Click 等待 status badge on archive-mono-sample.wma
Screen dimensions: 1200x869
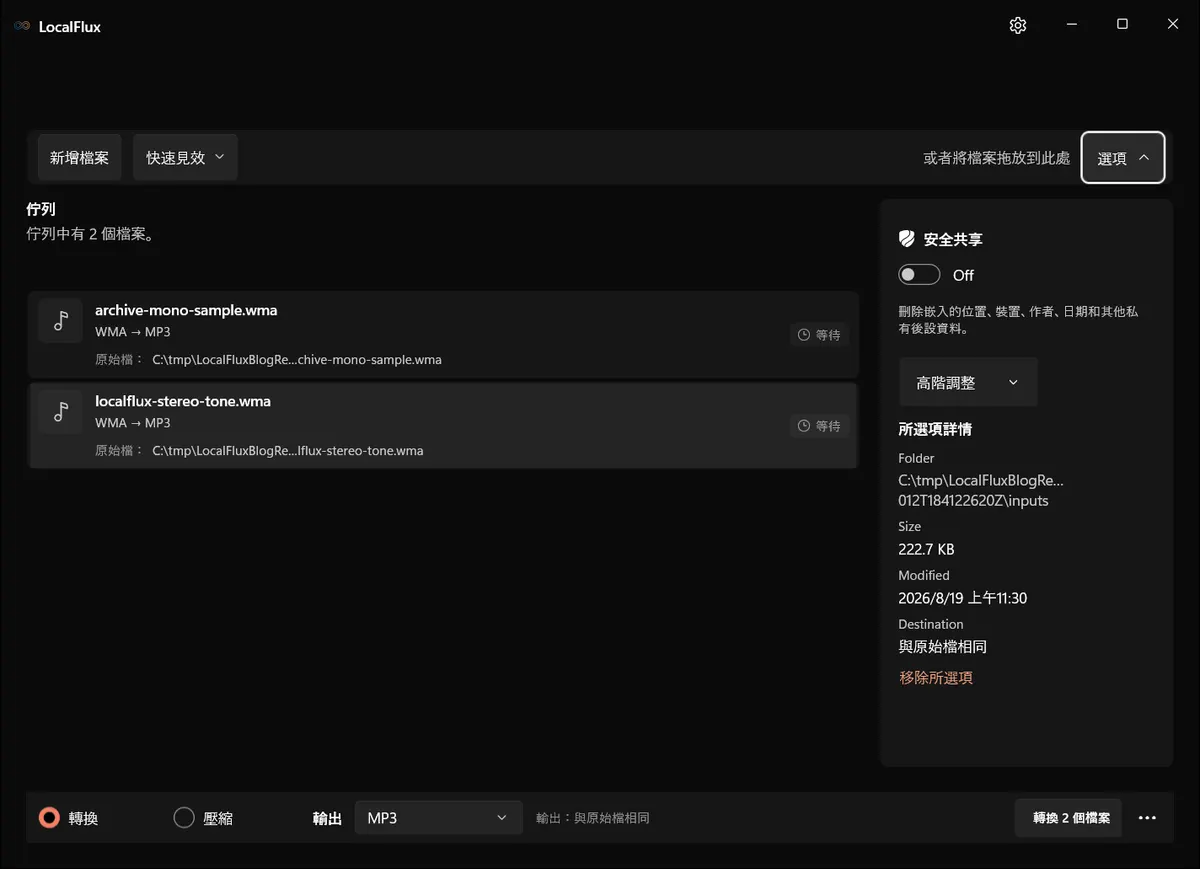pos(819,335)
